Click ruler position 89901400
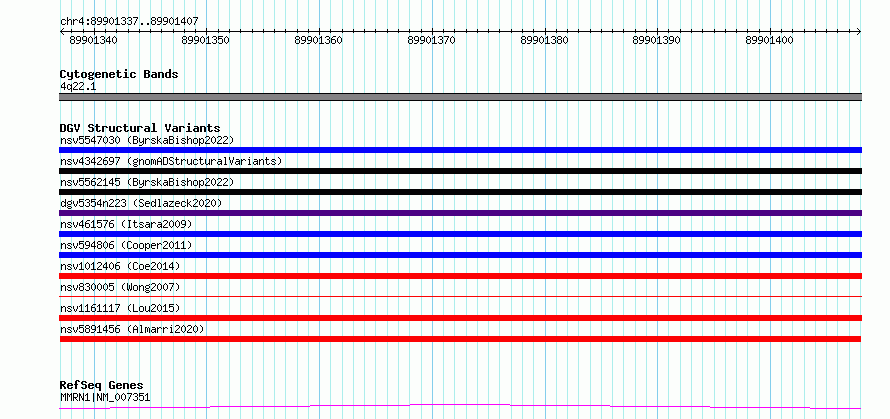Screen dimensions: 890x419 pyautogui.click(x=770, y=40)
